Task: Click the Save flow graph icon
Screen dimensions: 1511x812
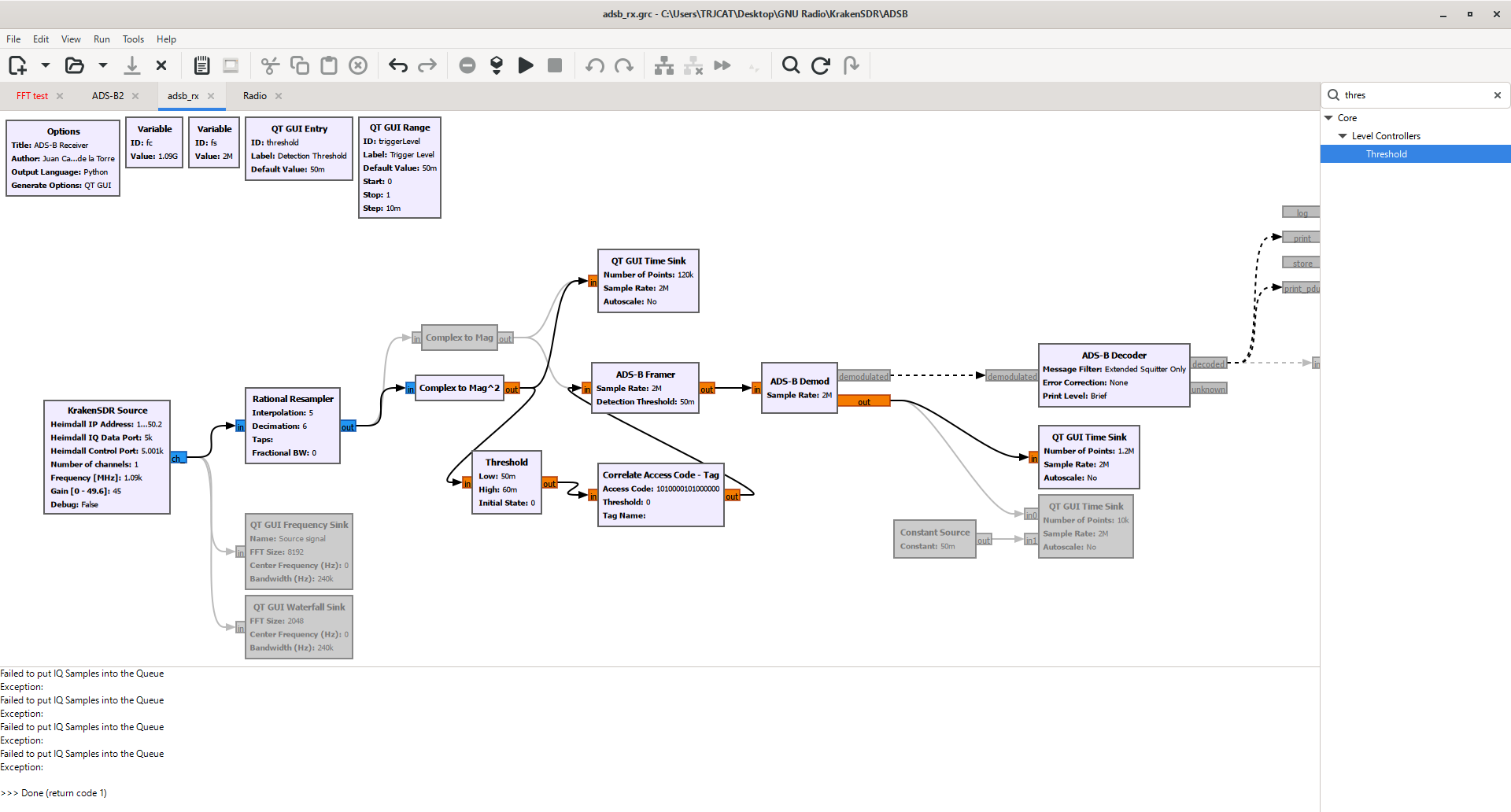Action: tap(132, 65)
